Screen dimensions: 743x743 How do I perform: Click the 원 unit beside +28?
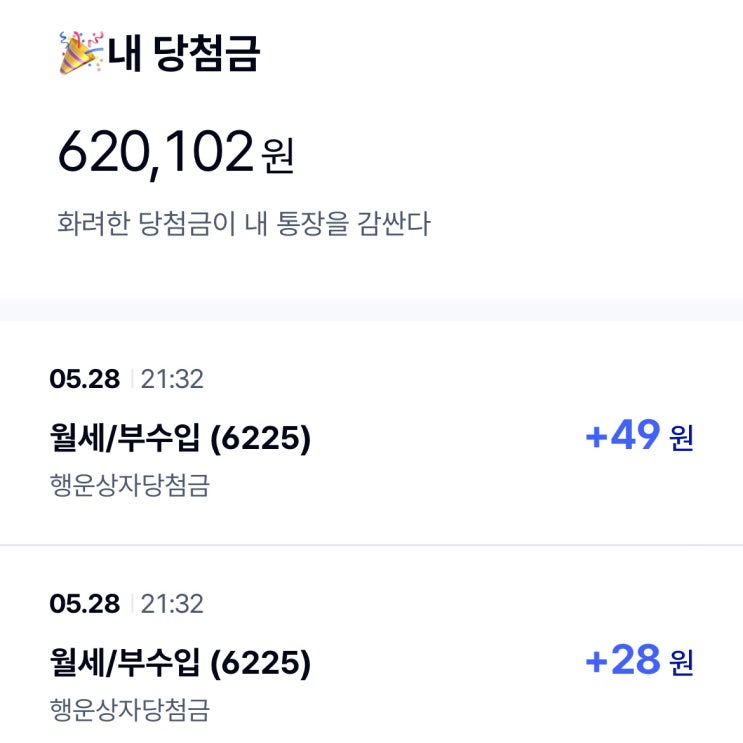(x=681, y=663)
